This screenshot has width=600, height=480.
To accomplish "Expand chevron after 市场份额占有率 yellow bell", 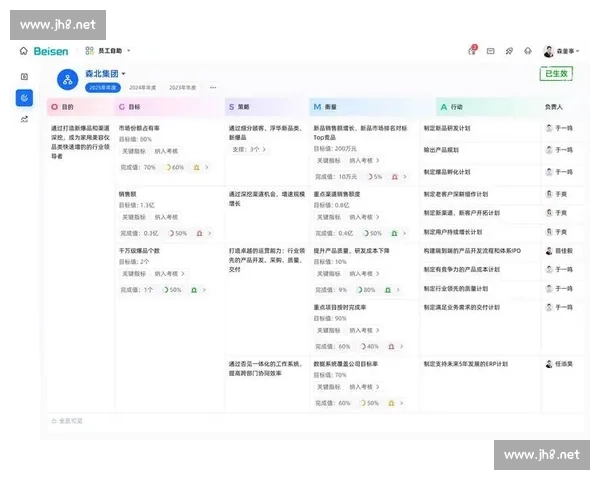I will tap(207, 167).
